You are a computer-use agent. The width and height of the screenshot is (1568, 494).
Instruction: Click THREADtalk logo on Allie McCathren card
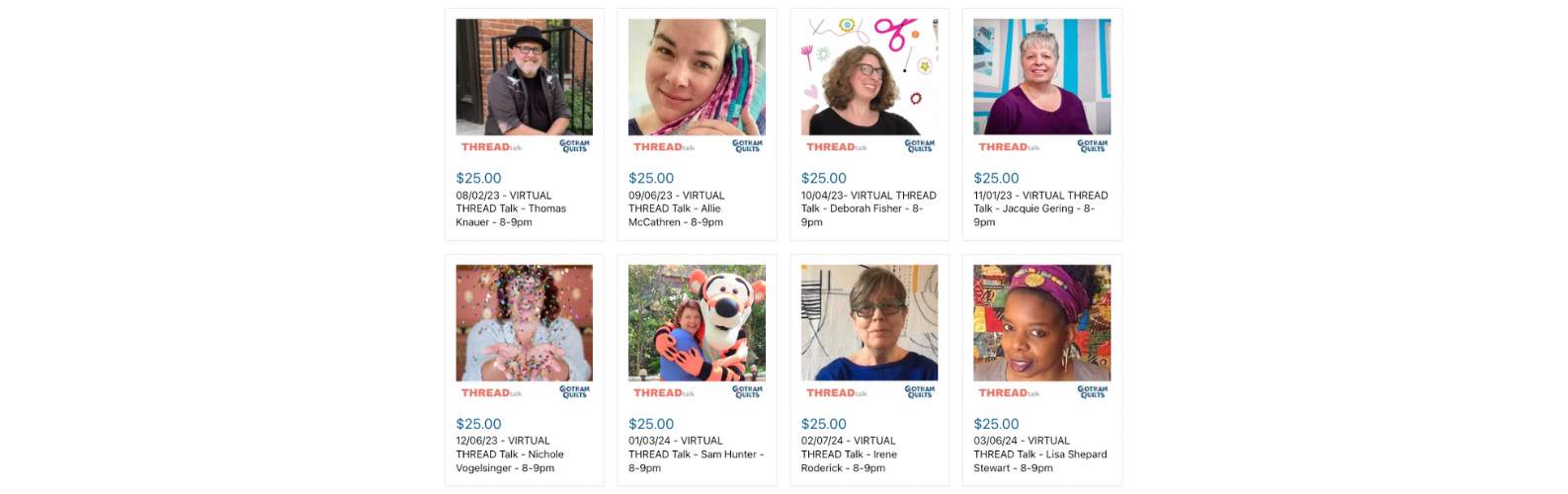[x=663, y=147]
